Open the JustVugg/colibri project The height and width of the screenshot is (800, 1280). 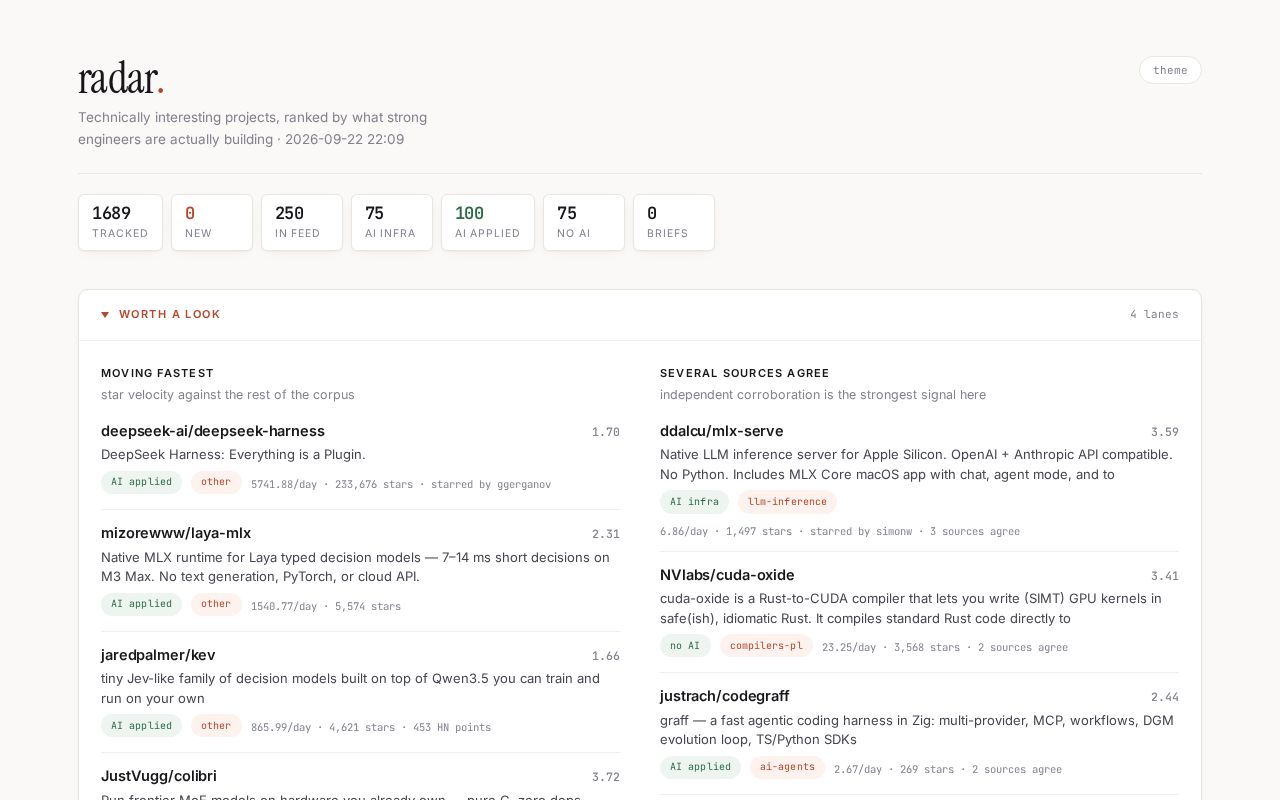pyautogui.click(x=159, y=776)
